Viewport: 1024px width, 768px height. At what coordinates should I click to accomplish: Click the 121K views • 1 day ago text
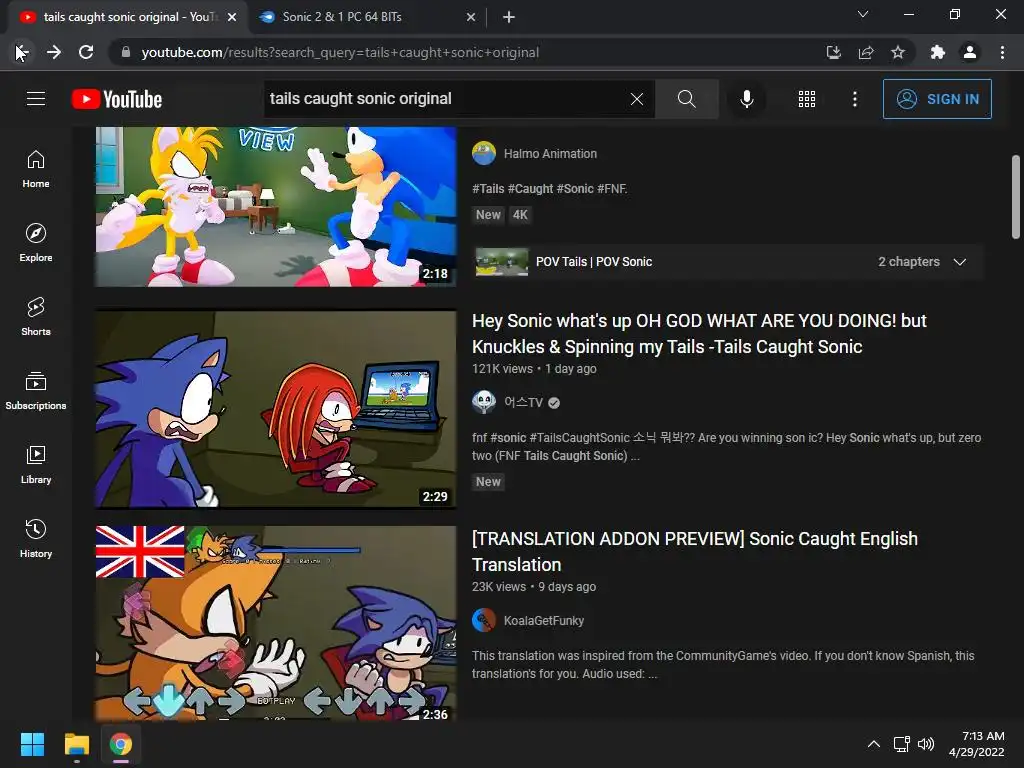[x=534, y=368]
